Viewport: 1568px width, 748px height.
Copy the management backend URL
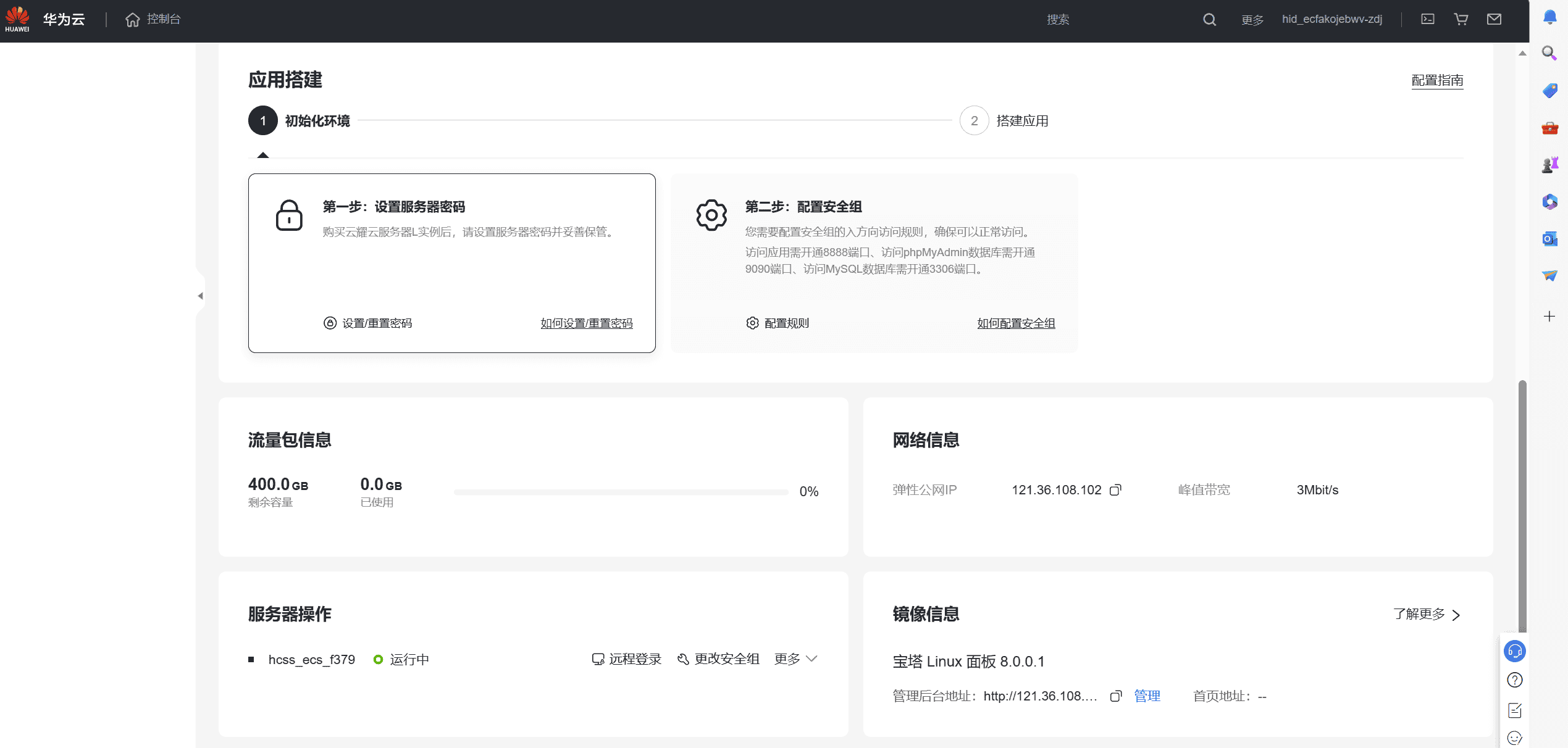click(1115, 696)
